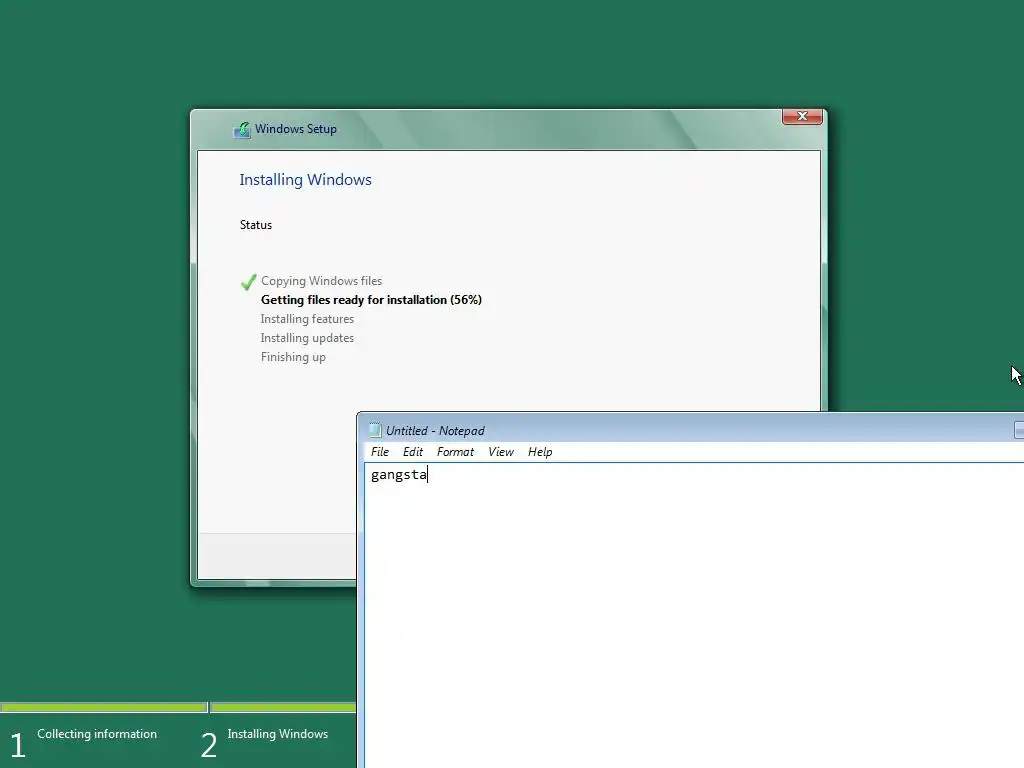Click the Collecting information progress bar
1024x768 pixels.
point(104,707)
